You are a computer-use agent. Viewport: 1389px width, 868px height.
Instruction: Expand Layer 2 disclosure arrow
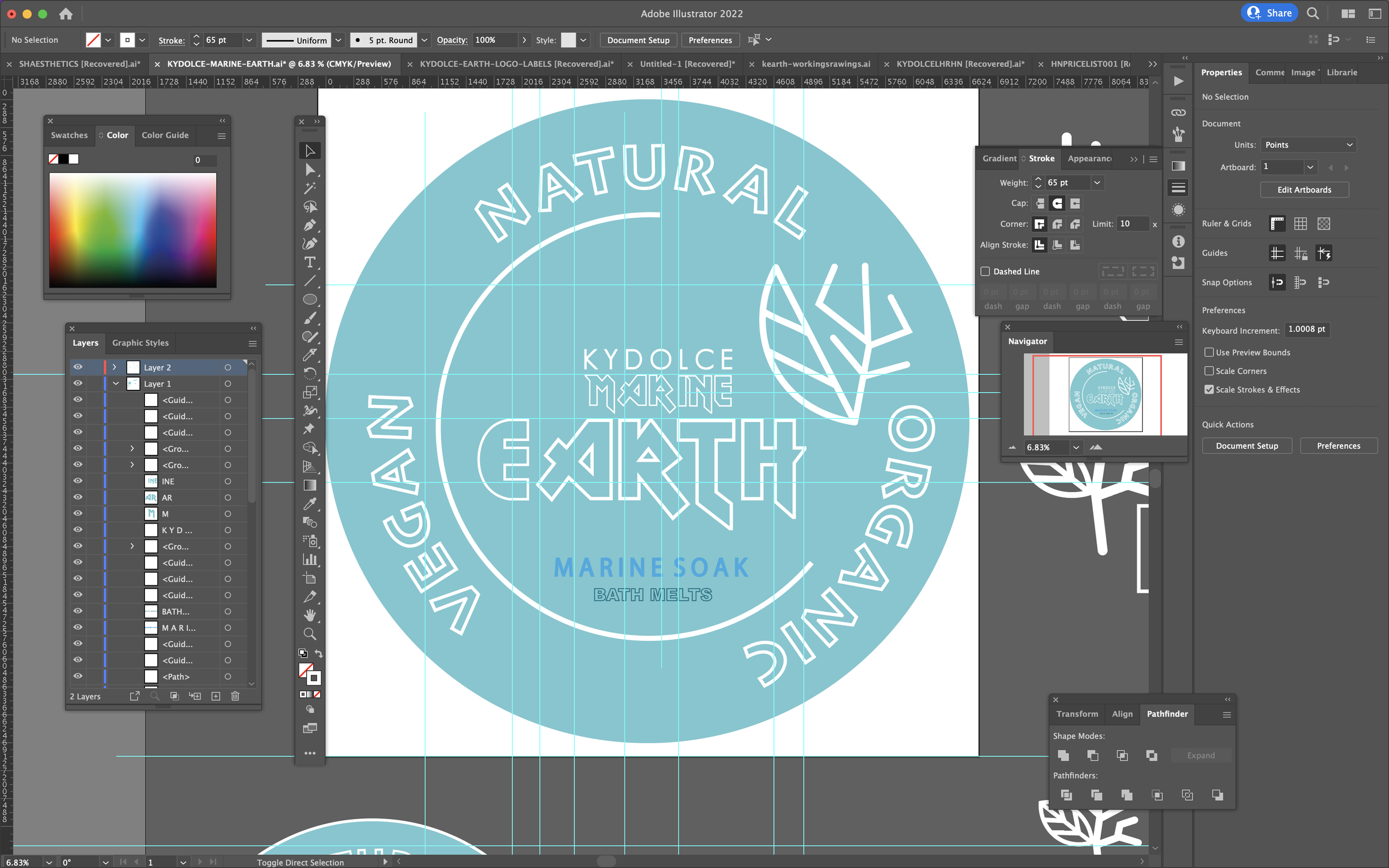click(114, 368)
